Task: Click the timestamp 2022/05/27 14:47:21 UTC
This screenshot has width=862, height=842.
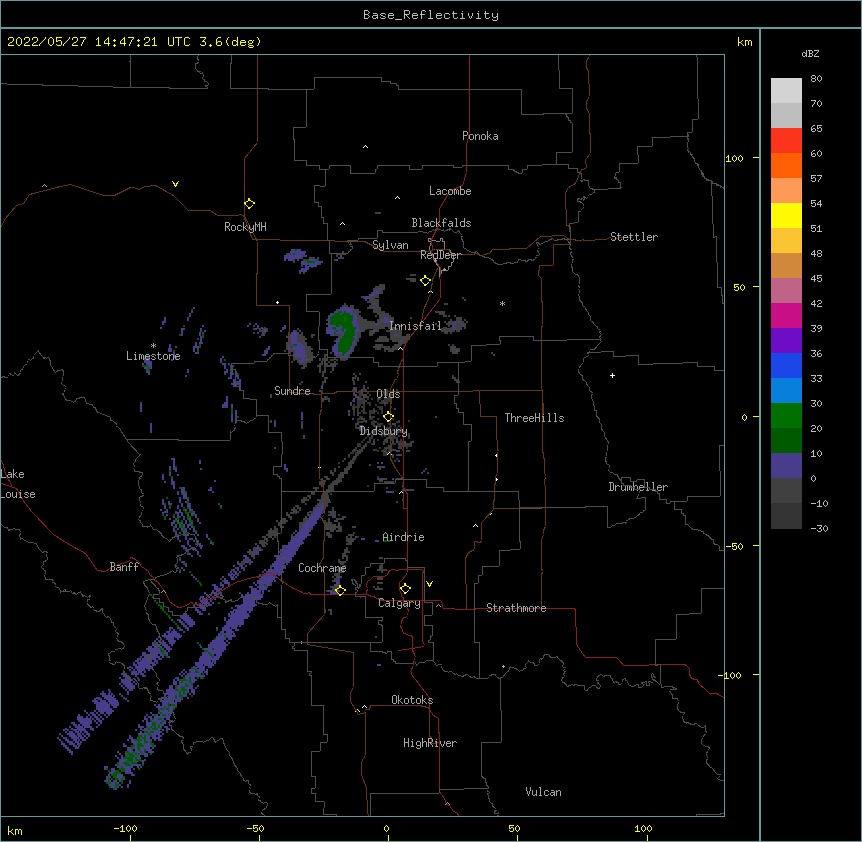Action: [98, 42]
